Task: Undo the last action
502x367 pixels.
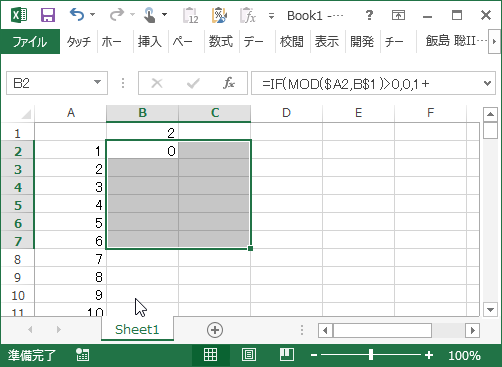Action: pyautogui.click(x=77, y=15)
